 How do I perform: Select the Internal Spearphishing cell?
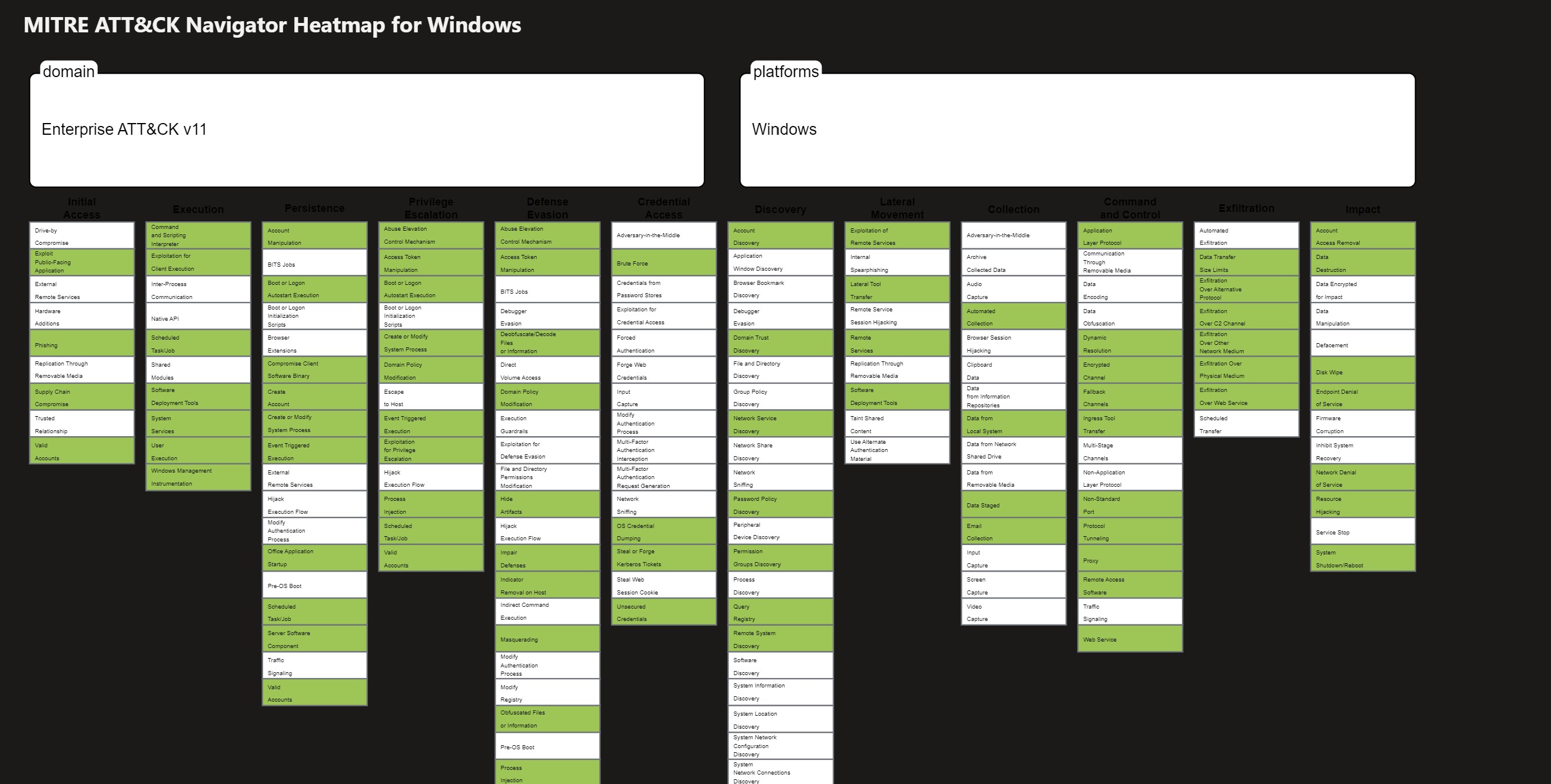897,263
